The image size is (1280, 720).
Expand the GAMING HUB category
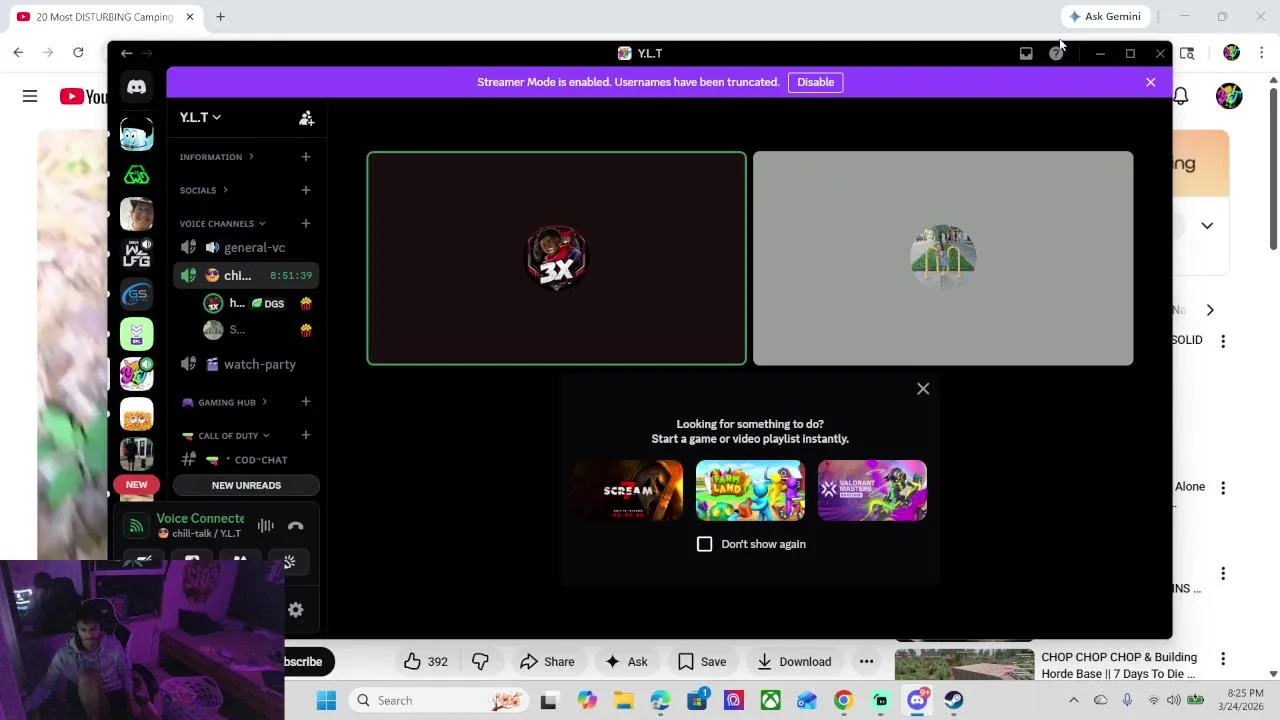point(225,402)
